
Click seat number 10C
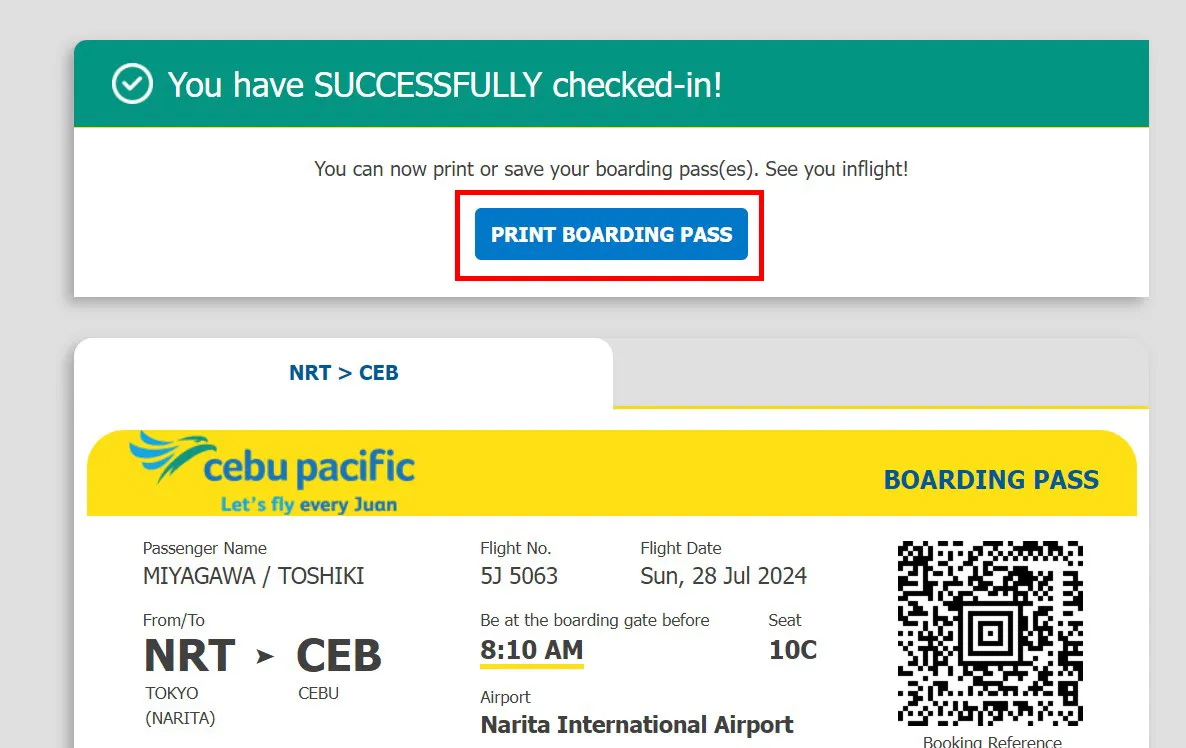pos(792,650)
